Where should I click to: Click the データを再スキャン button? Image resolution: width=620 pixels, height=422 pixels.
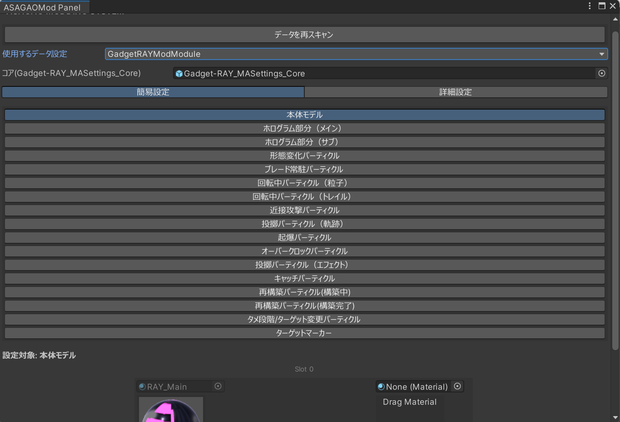coord(304,34)
